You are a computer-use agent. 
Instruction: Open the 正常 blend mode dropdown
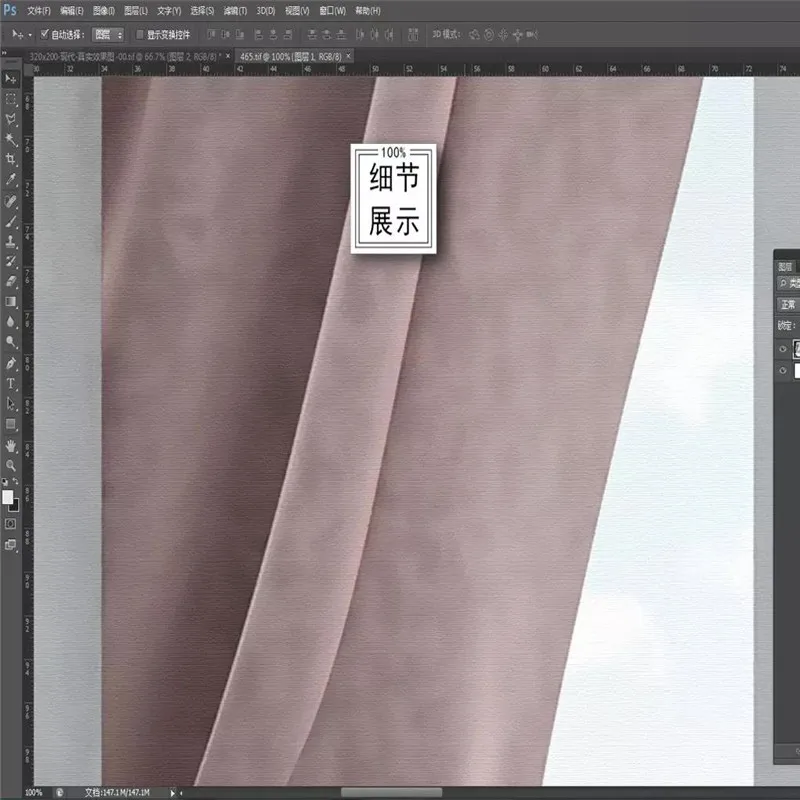click(789, 304)
